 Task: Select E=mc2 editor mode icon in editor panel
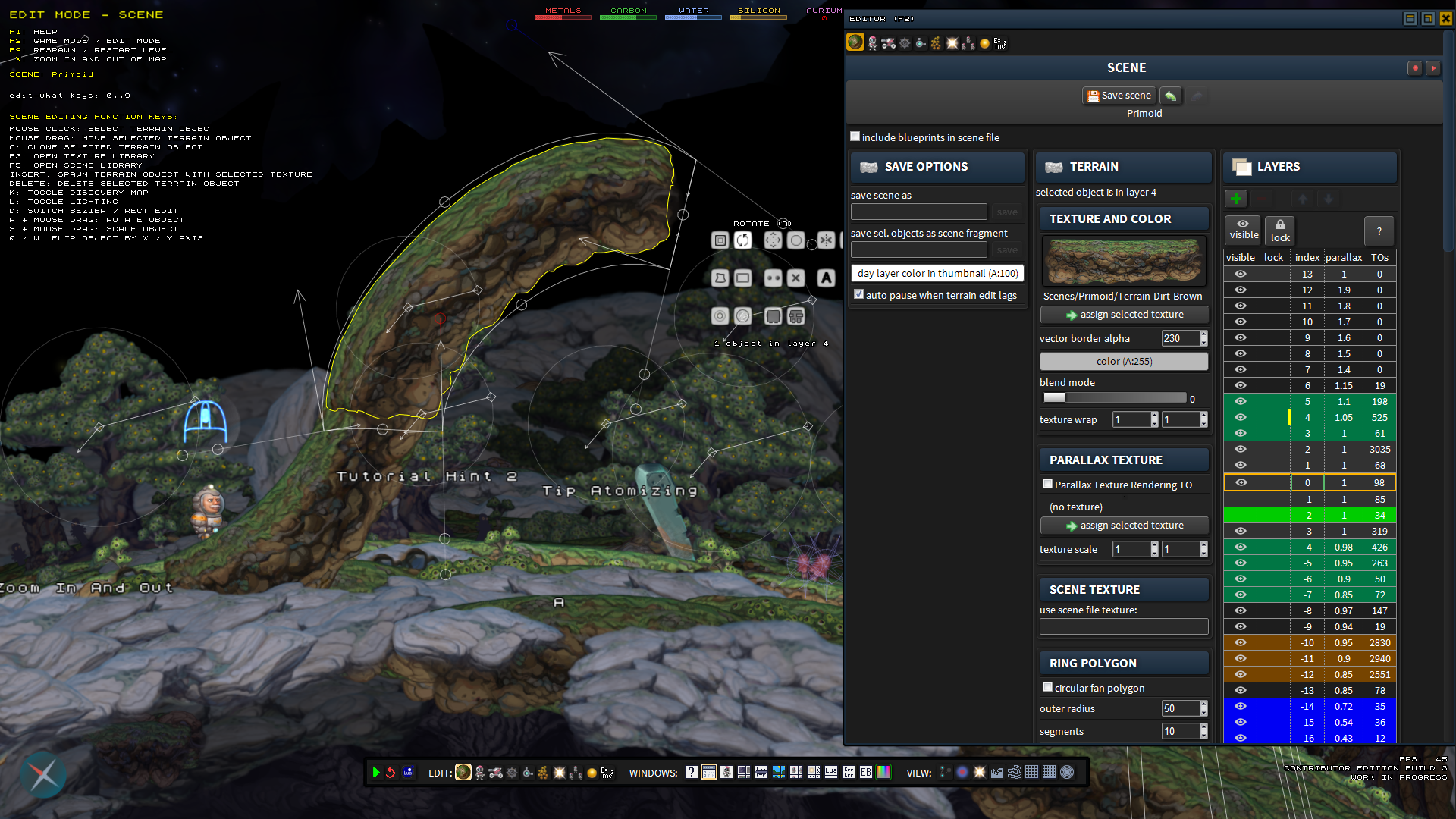coord(1000,43)
